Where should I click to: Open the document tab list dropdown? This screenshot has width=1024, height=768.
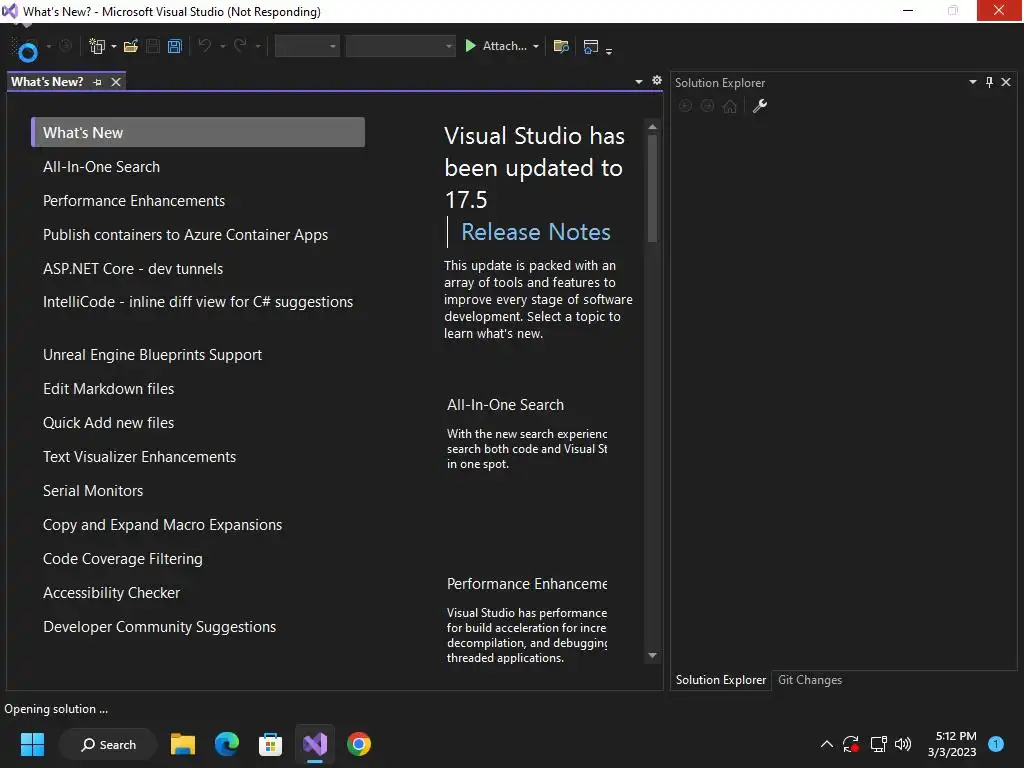click(x=639, y=82)
